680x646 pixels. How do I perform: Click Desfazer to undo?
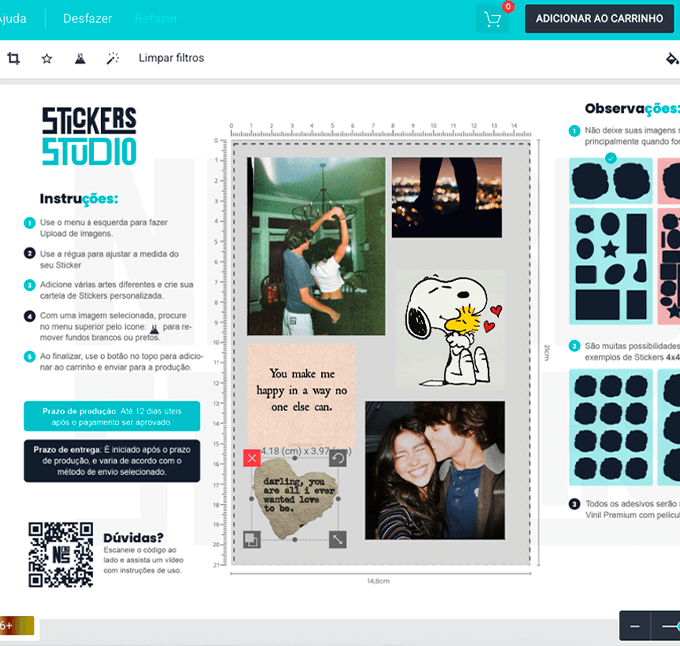click(x=88, y=19)
